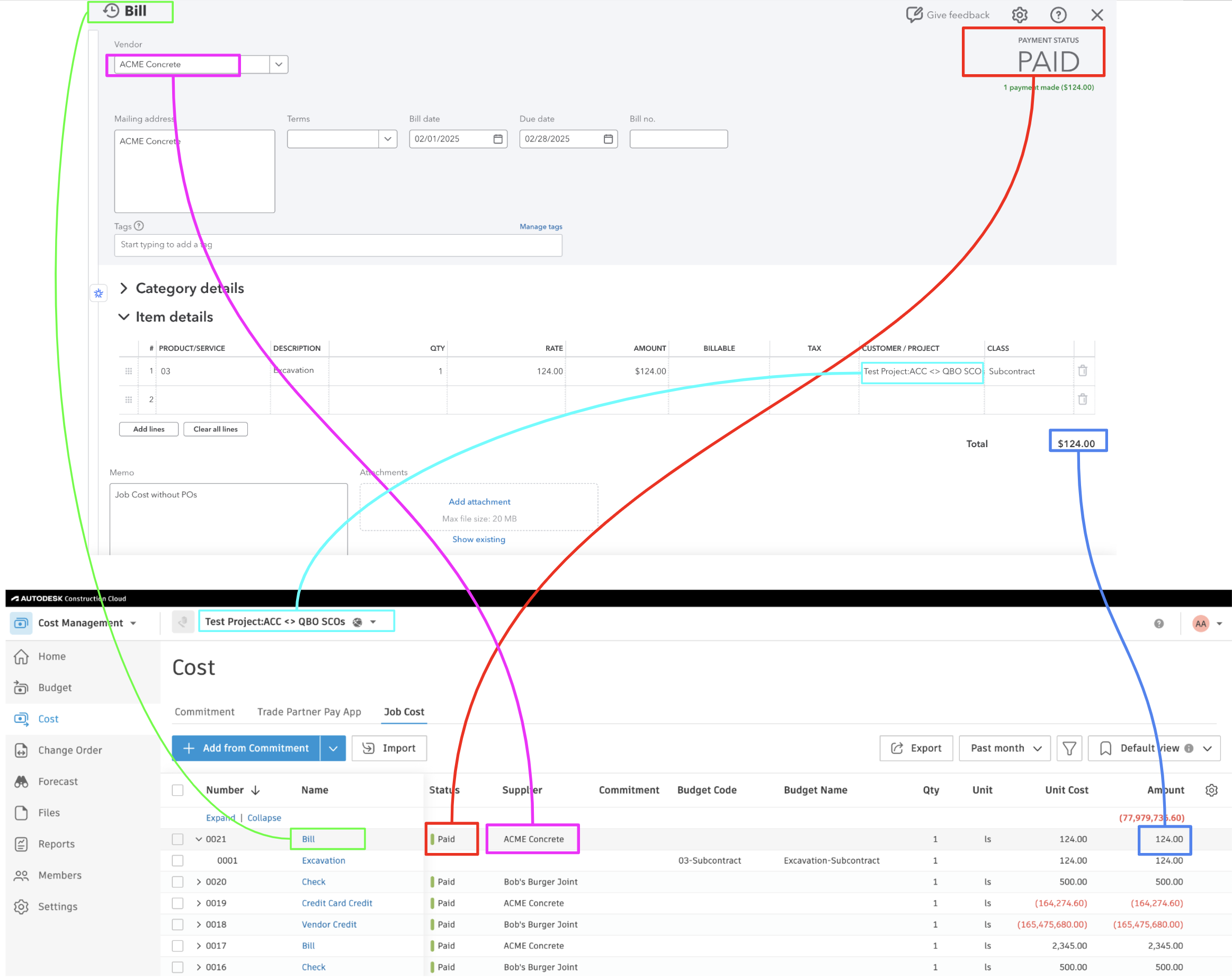
Task: Check row 0001 Excavation checkbox
Action: (x=178, y=860)
